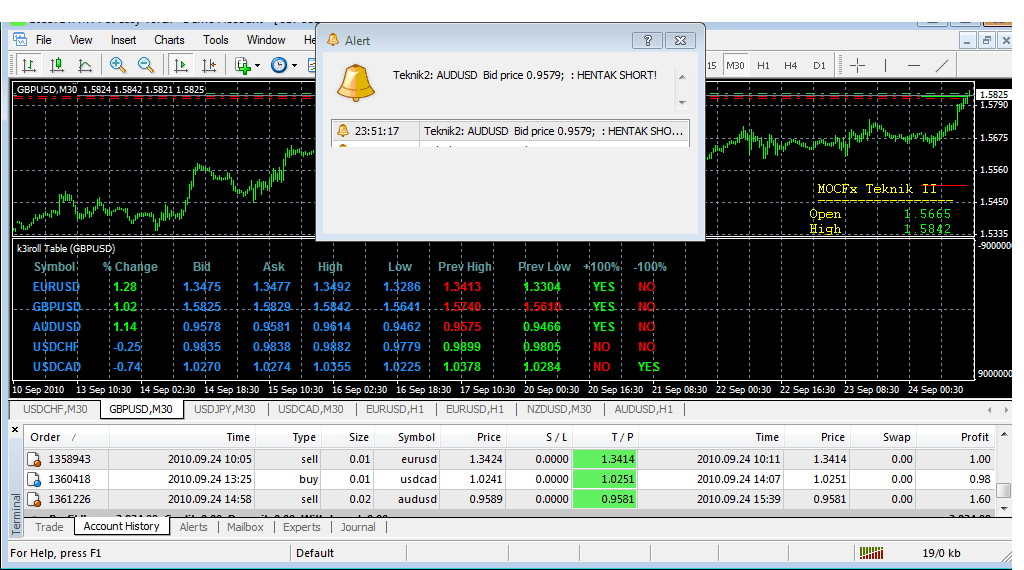Click the Alert dialog bell title icon
The width and height of the screenshot is (1024, 570).
click(x=332, y=40)
